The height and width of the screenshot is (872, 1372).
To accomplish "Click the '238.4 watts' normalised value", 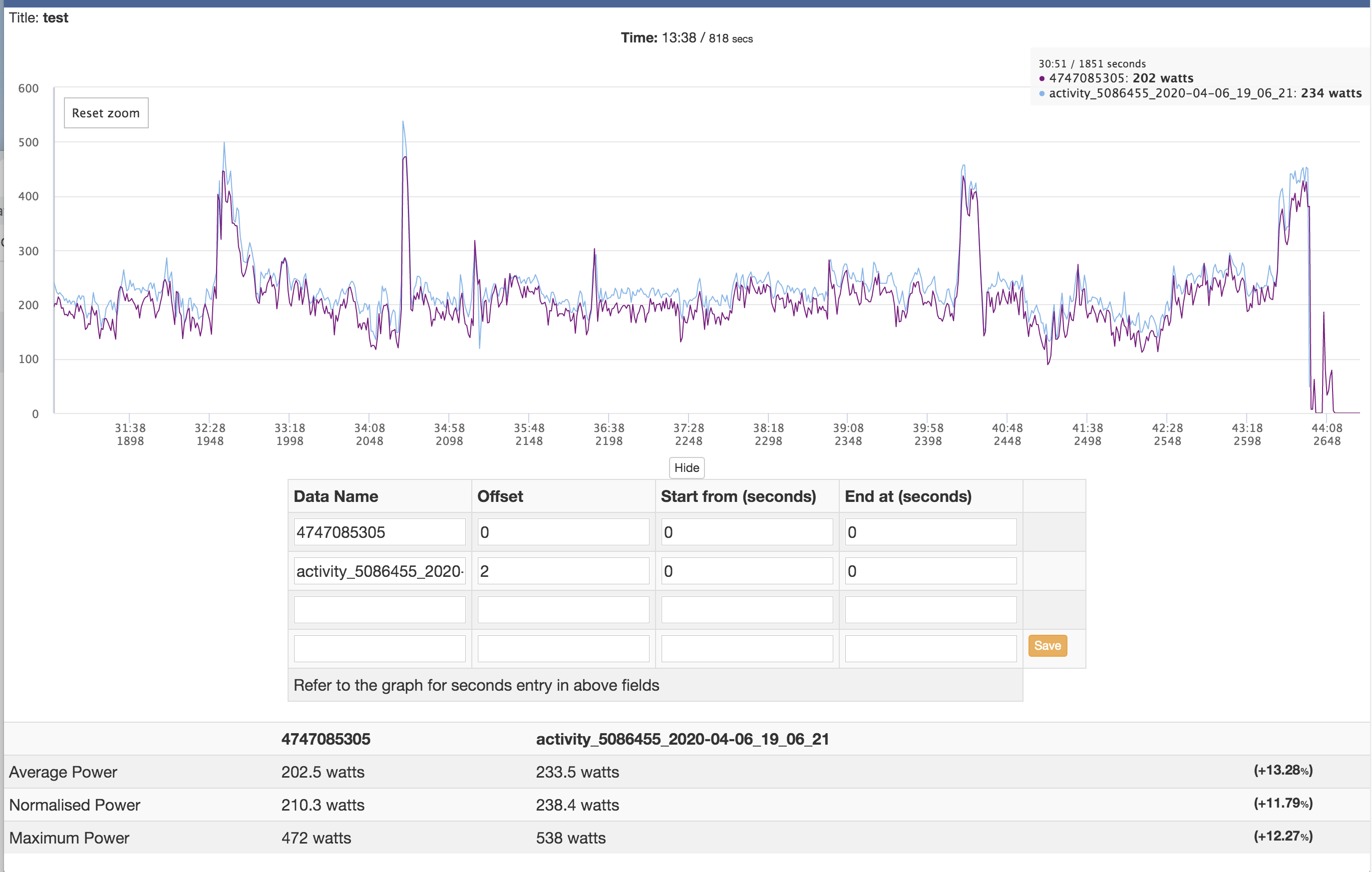I will tap(577, 805).
